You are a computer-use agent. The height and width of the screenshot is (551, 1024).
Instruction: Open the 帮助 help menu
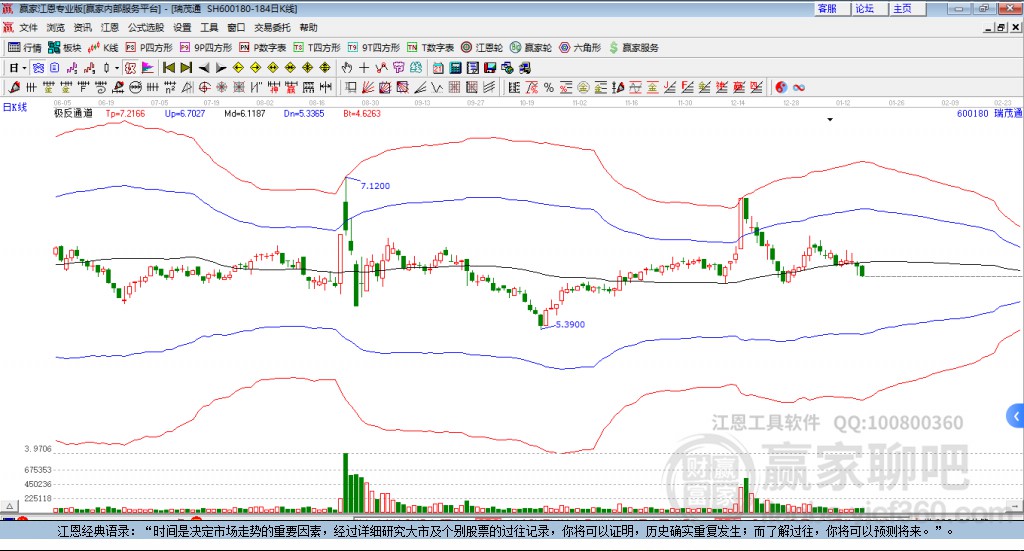coord(308,27)
